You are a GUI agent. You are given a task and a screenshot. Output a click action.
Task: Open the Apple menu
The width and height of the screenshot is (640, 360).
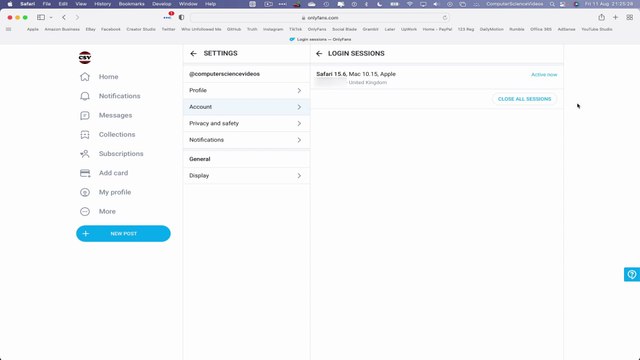(10, 4)
